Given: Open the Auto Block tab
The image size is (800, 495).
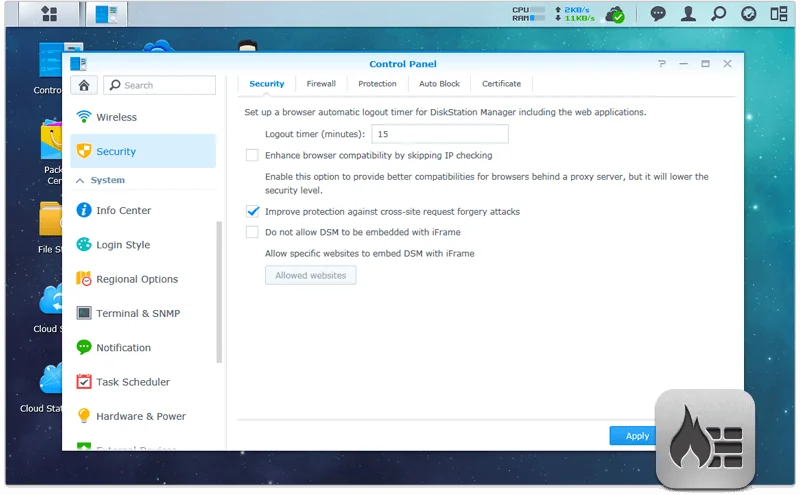Looking at the screenshot, I should coord(439,84).
